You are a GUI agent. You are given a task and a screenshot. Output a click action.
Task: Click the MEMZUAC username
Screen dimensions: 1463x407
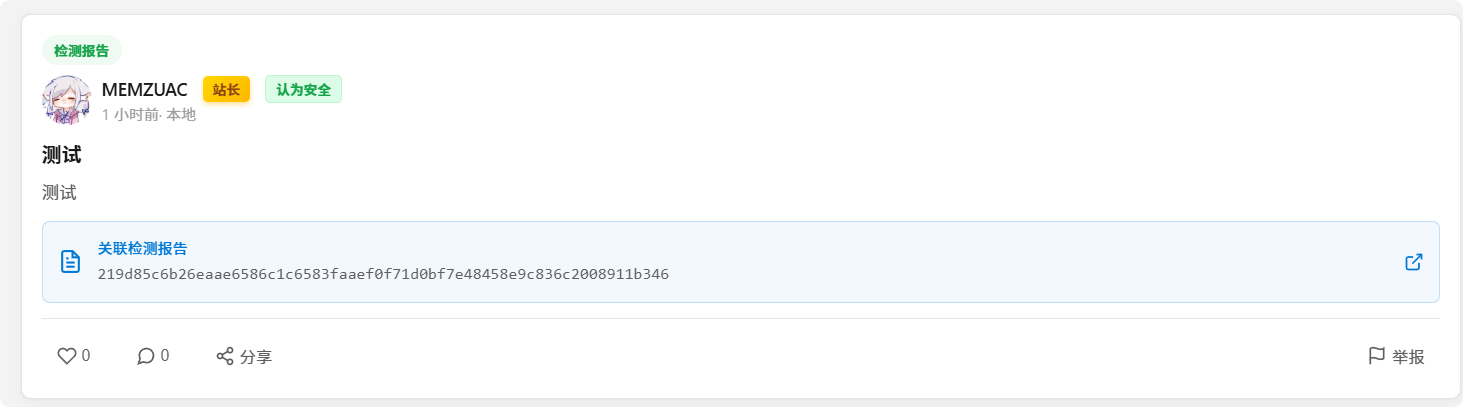coord(145,90)
